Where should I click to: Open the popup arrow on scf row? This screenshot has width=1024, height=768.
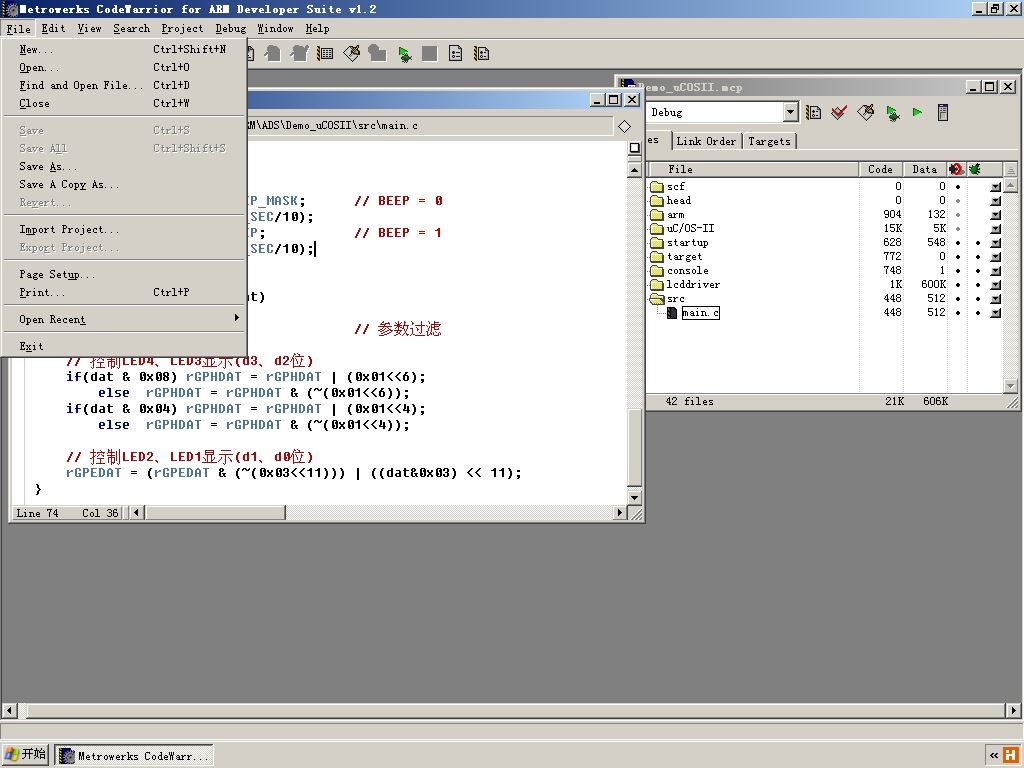click(x=995, y=187)
